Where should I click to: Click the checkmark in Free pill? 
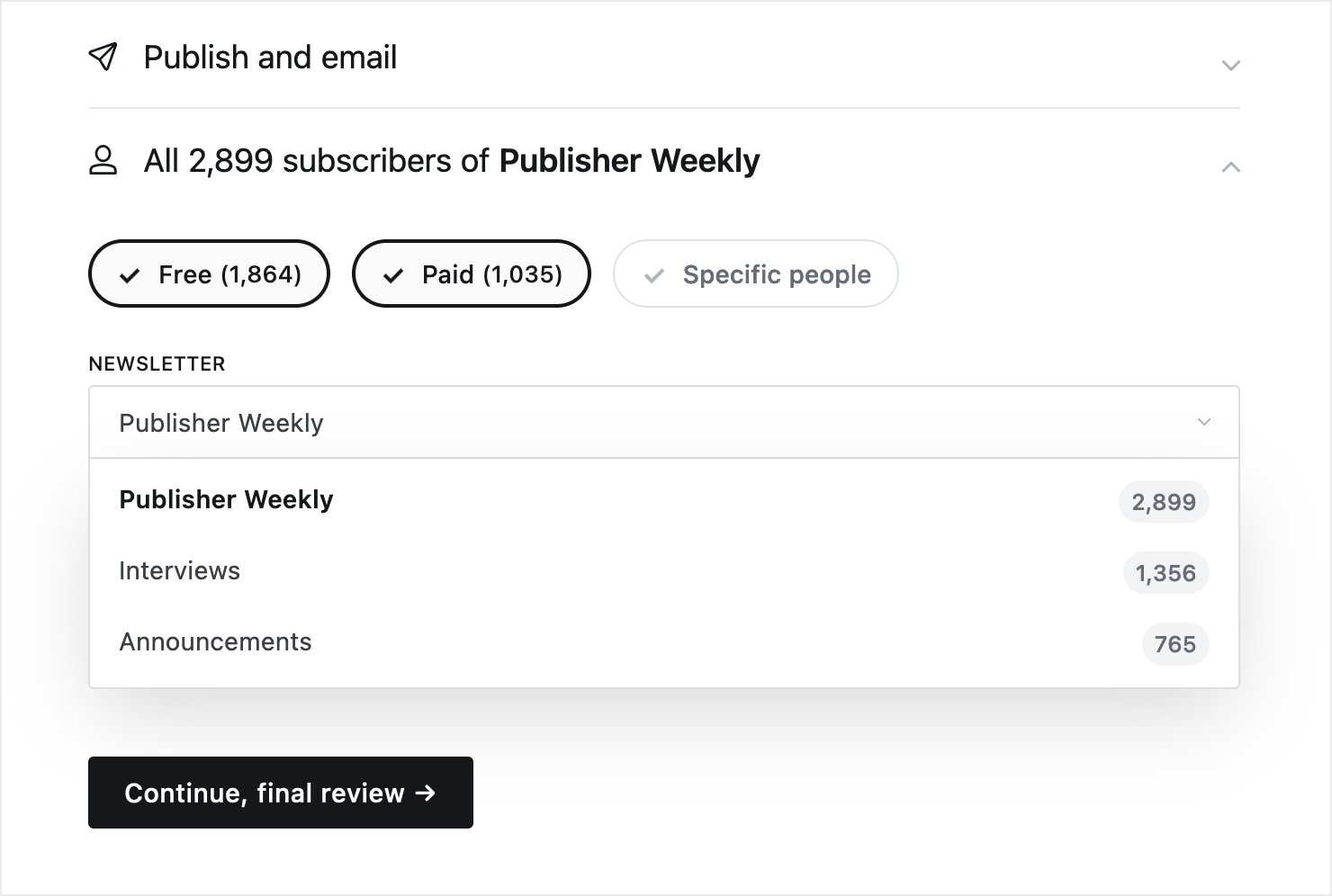pos(130,275)
